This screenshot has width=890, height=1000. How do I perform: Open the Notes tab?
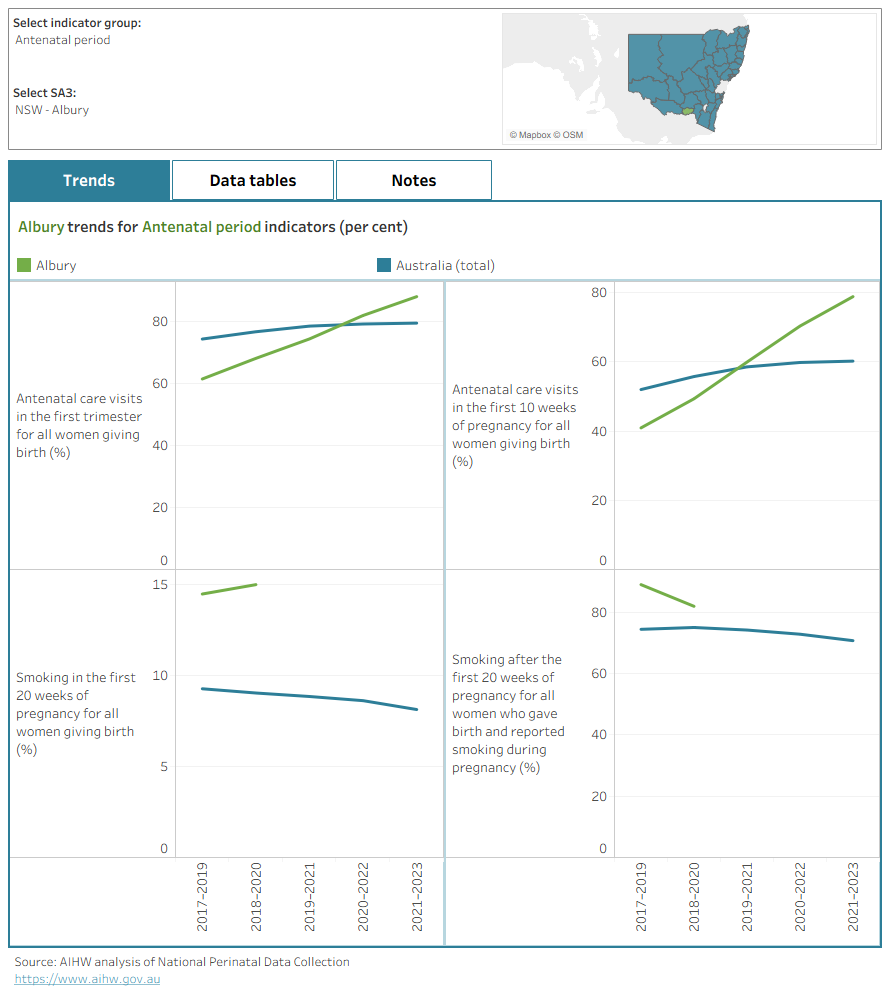pos(414,180)
